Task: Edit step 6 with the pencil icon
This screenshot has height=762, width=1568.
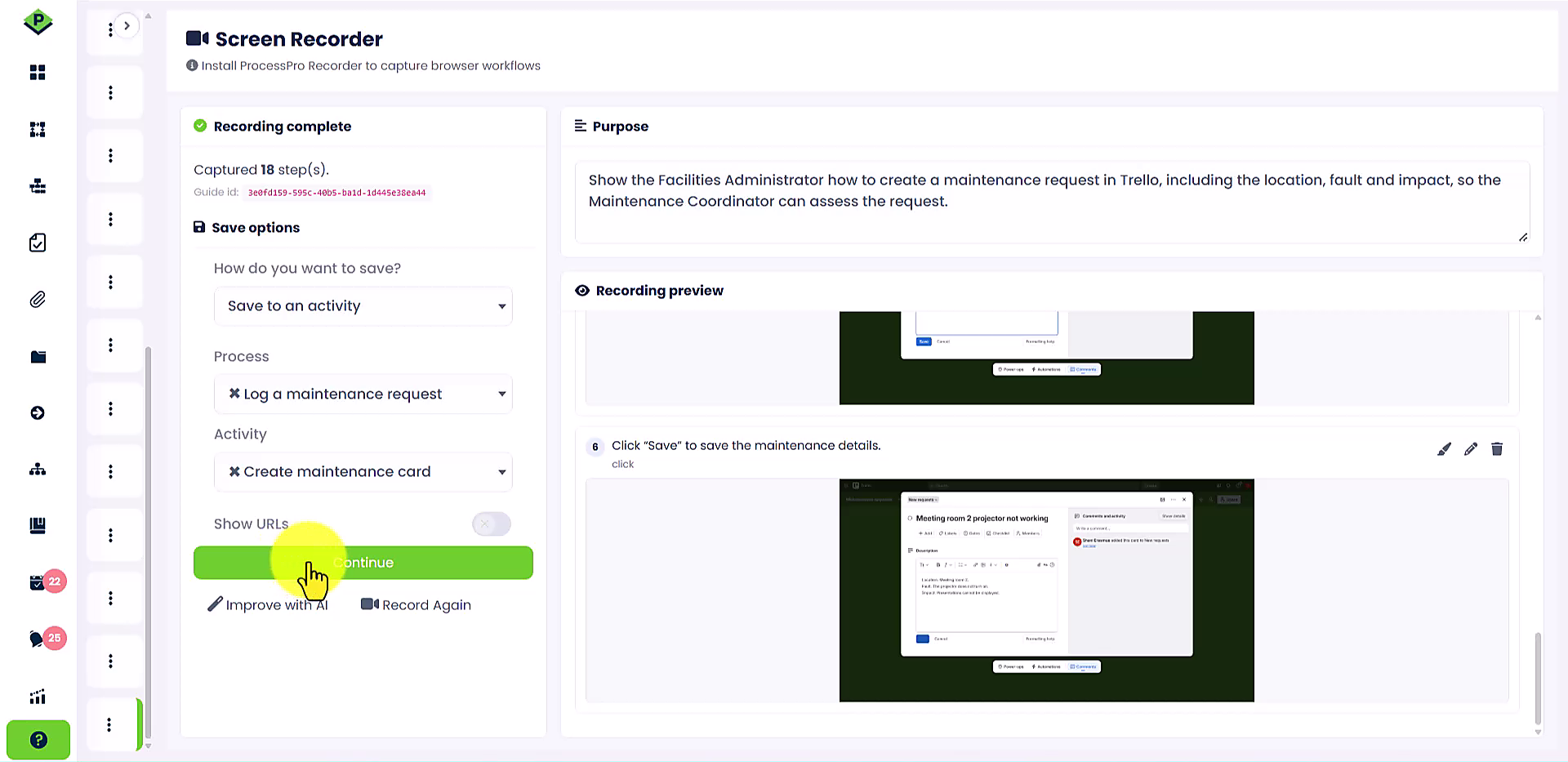Action: [1471, 449]
